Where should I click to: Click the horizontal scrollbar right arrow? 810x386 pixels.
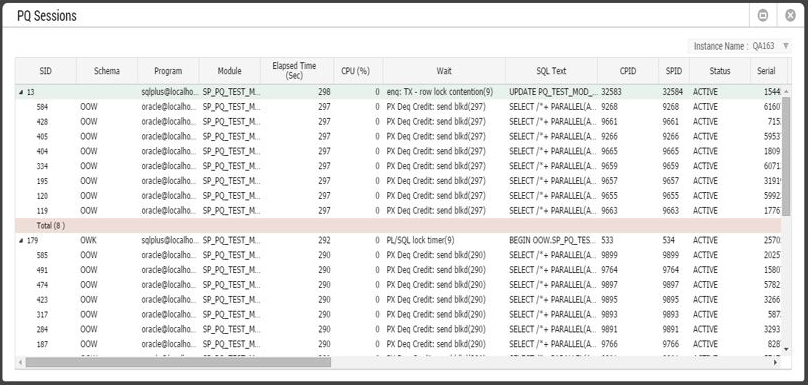coord(775,363)
